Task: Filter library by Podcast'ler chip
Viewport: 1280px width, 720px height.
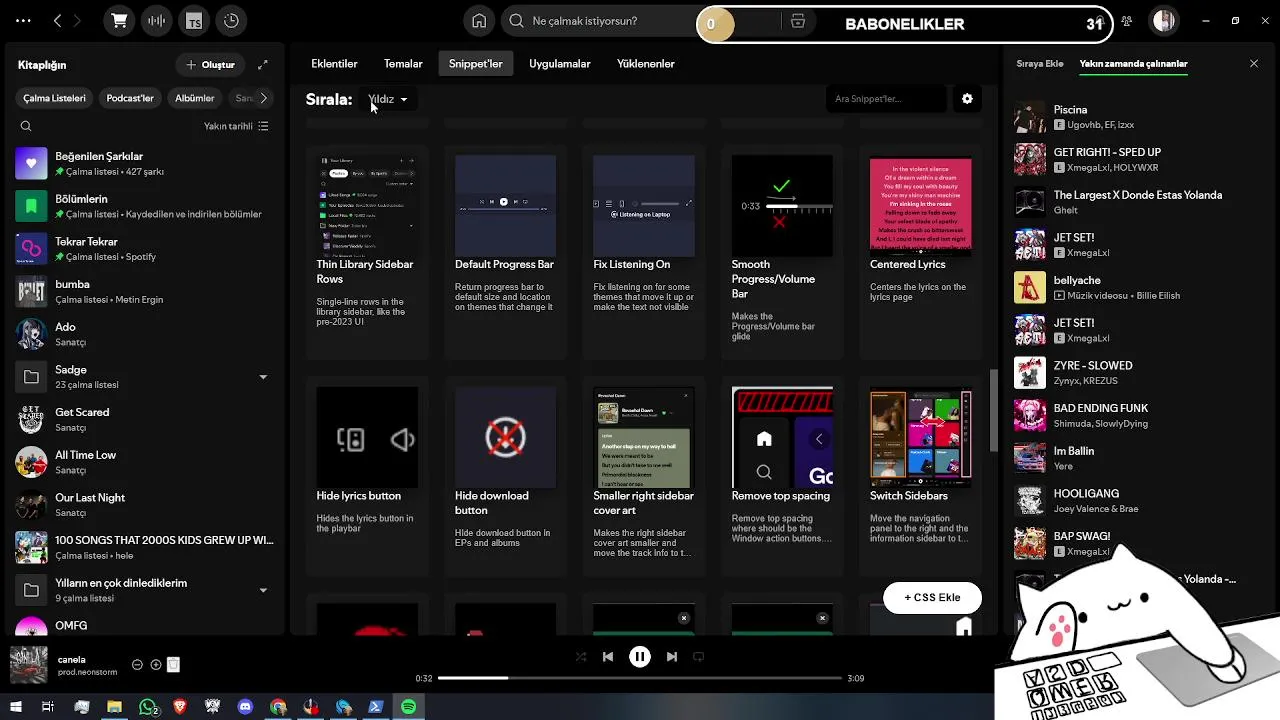Action: (130, 98)
